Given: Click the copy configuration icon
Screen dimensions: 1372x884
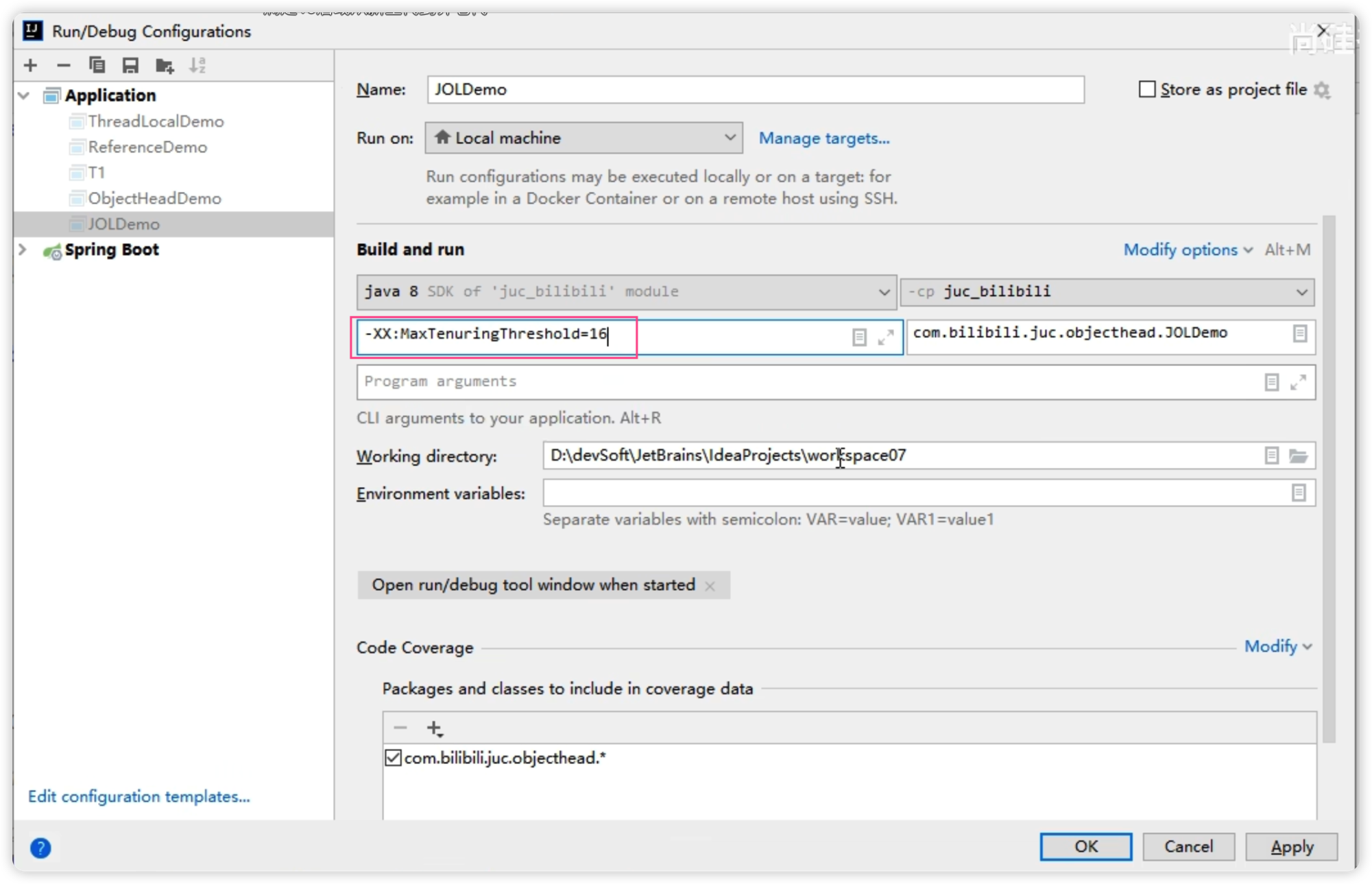Looking at the screenshot, I should pos(95,65).
